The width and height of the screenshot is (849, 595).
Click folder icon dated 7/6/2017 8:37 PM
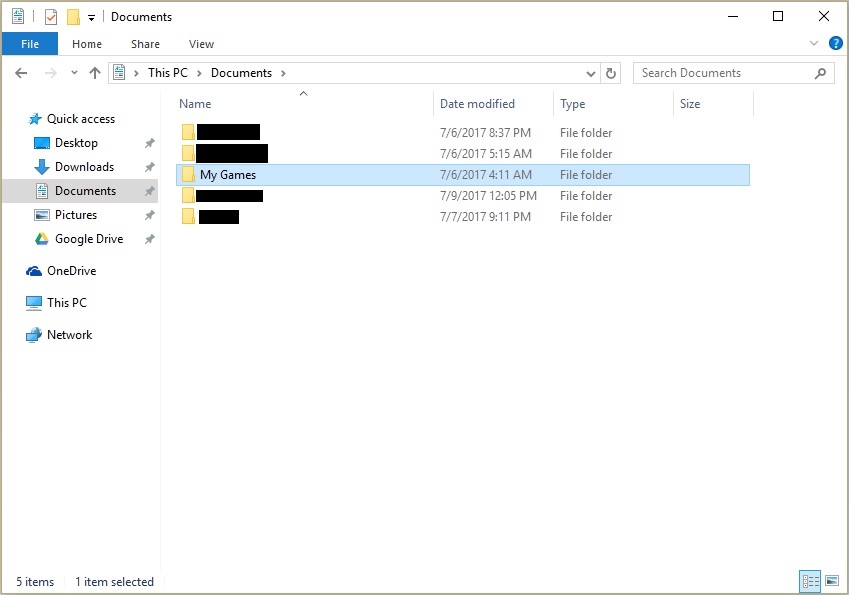coord(188,132)
